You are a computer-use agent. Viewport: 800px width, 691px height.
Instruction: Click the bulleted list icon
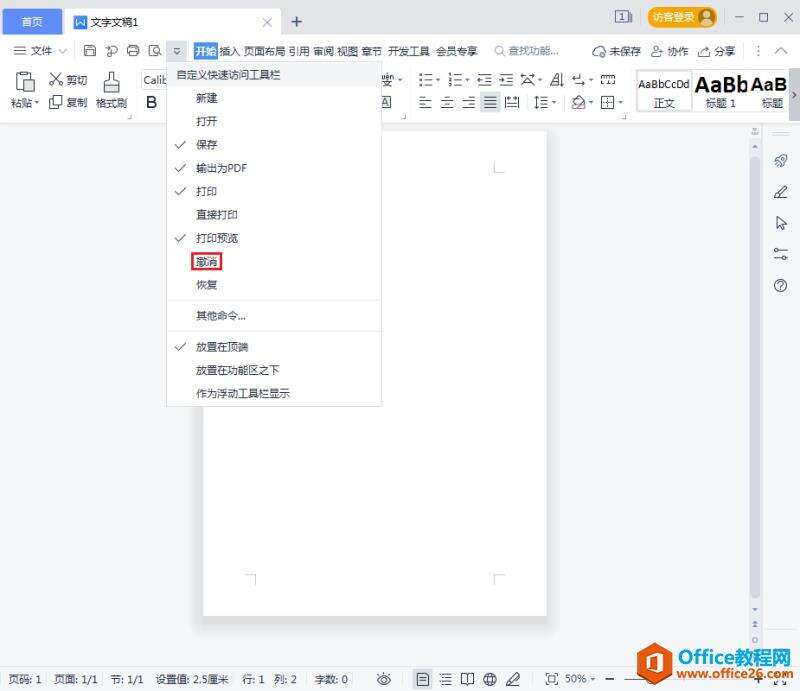coord(426,80)
